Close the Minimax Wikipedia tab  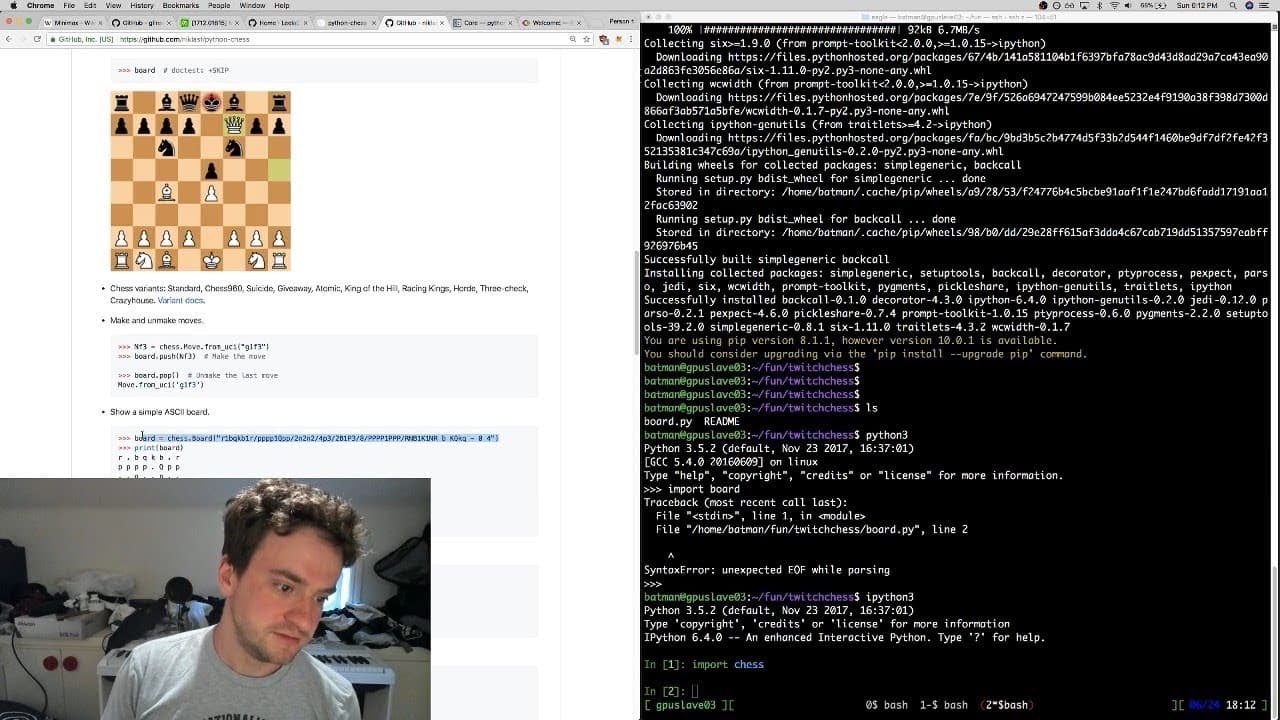coord(100,22)
